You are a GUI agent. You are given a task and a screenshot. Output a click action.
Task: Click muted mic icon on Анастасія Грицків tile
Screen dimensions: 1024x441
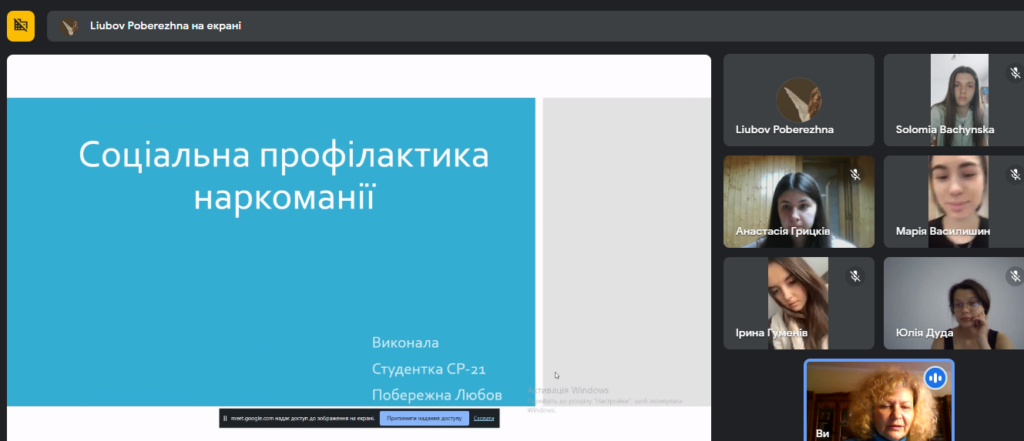tap(855, 174)
